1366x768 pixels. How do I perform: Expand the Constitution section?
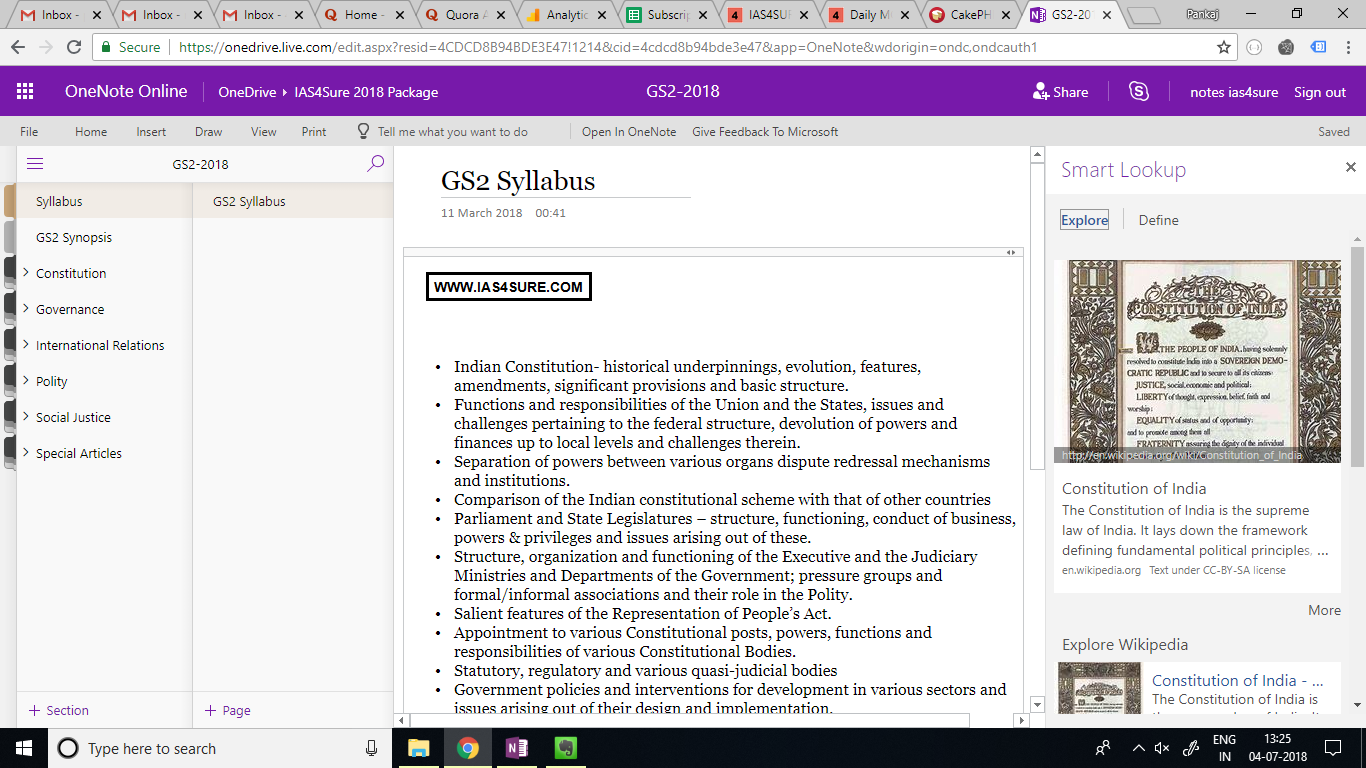(x=26, y=273)
